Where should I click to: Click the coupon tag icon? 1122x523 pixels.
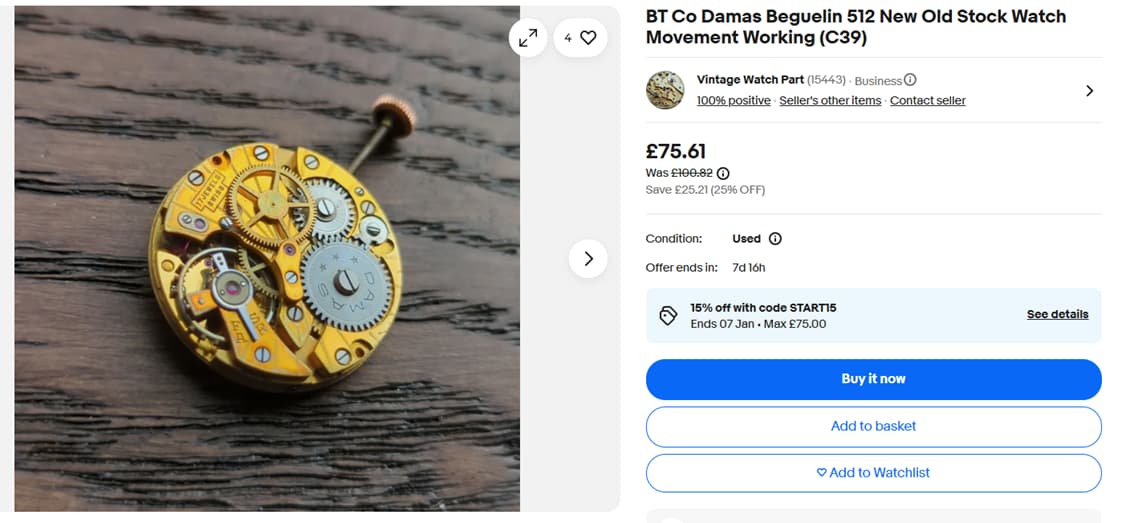point(668,316)
